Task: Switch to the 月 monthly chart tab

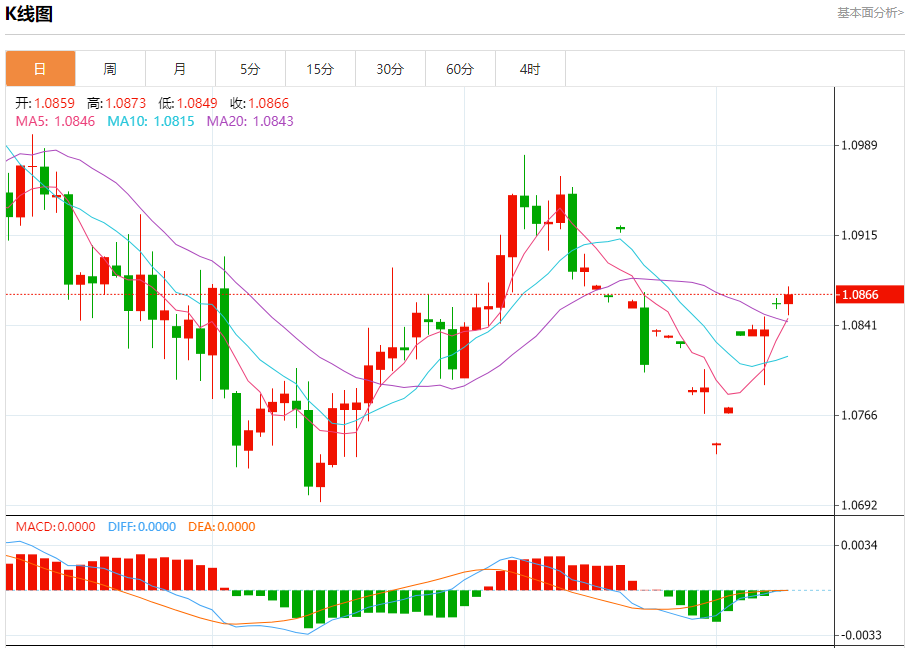Action: pyautogui.click(x=180, y=69)
